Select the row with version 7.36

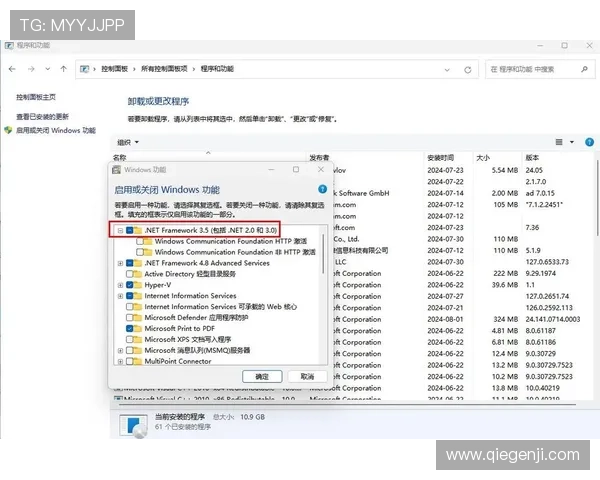(463, 228)
